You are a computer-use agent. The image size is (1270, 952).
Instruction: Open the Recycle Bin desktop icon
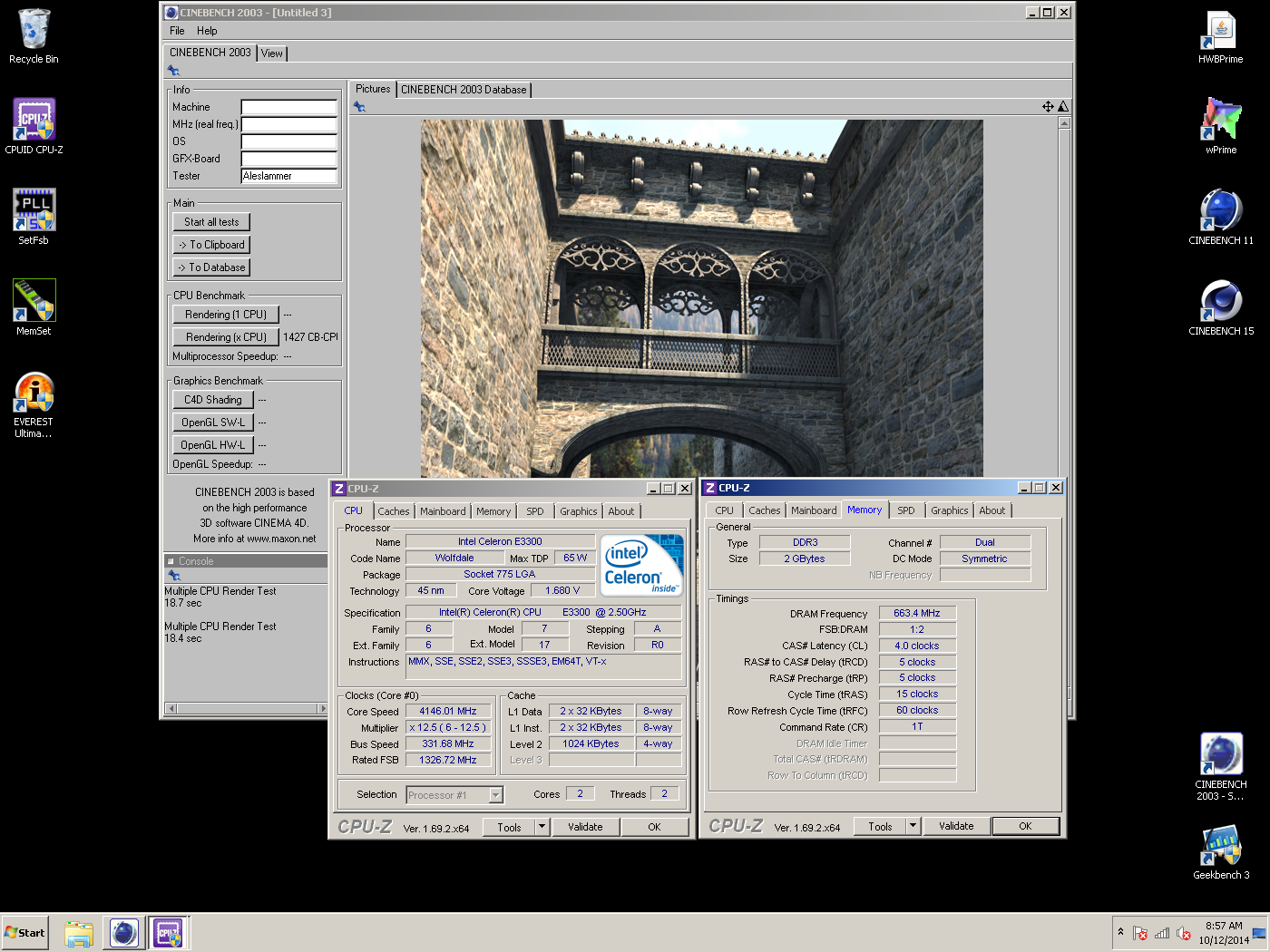pyautogui.click(x=34, y=36)
